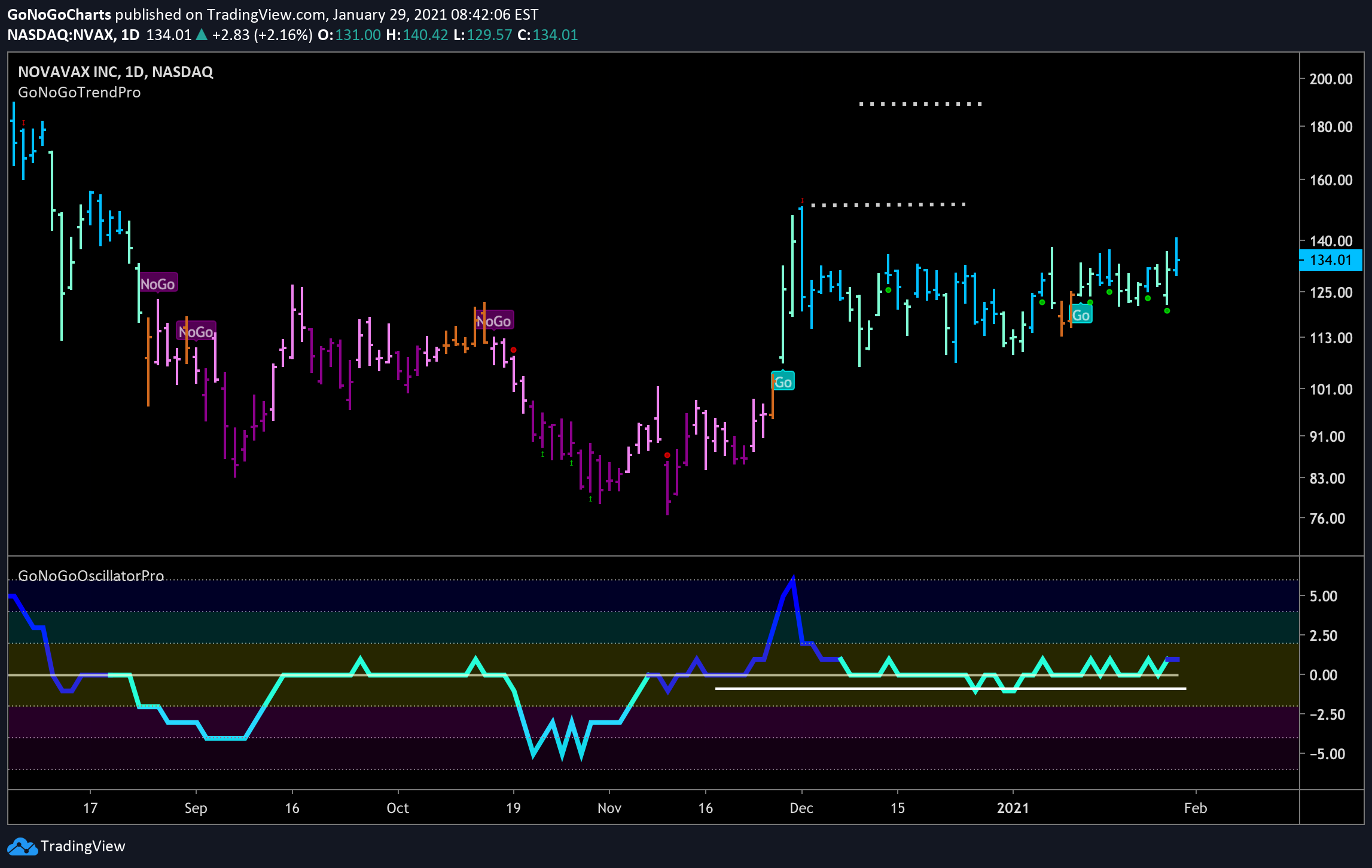Click the Sep label on the time axis
The image size is (1372, 868).
(196, 808)
